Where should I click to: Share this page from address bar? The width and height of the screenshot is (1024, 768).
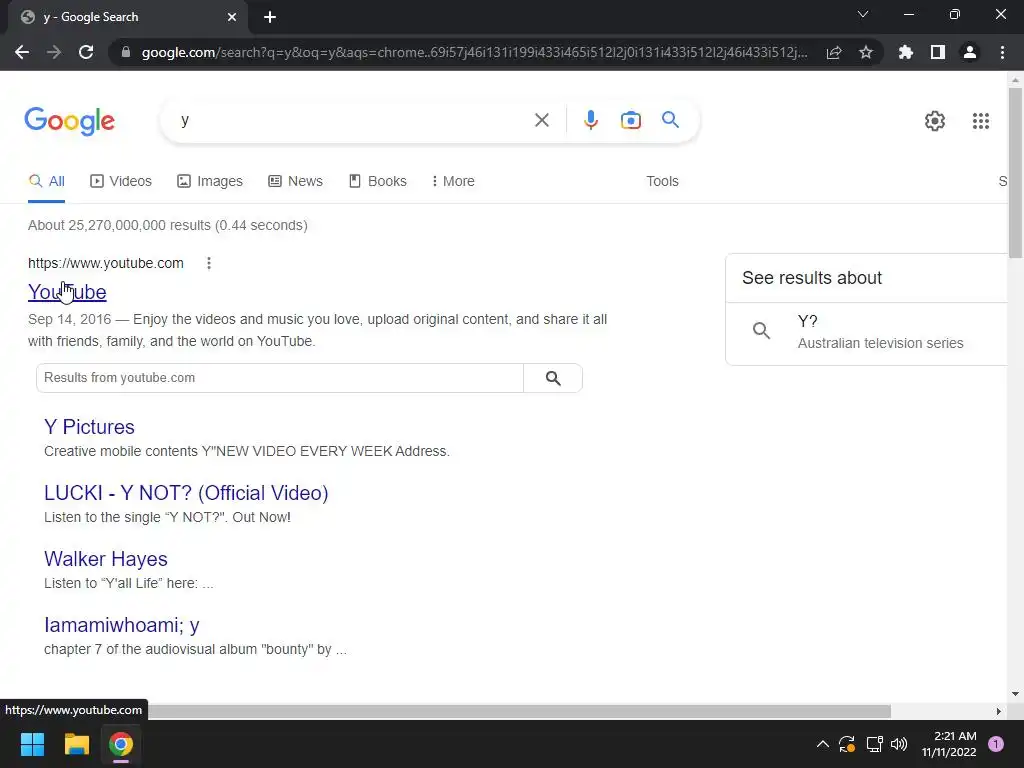coord(834,52)
